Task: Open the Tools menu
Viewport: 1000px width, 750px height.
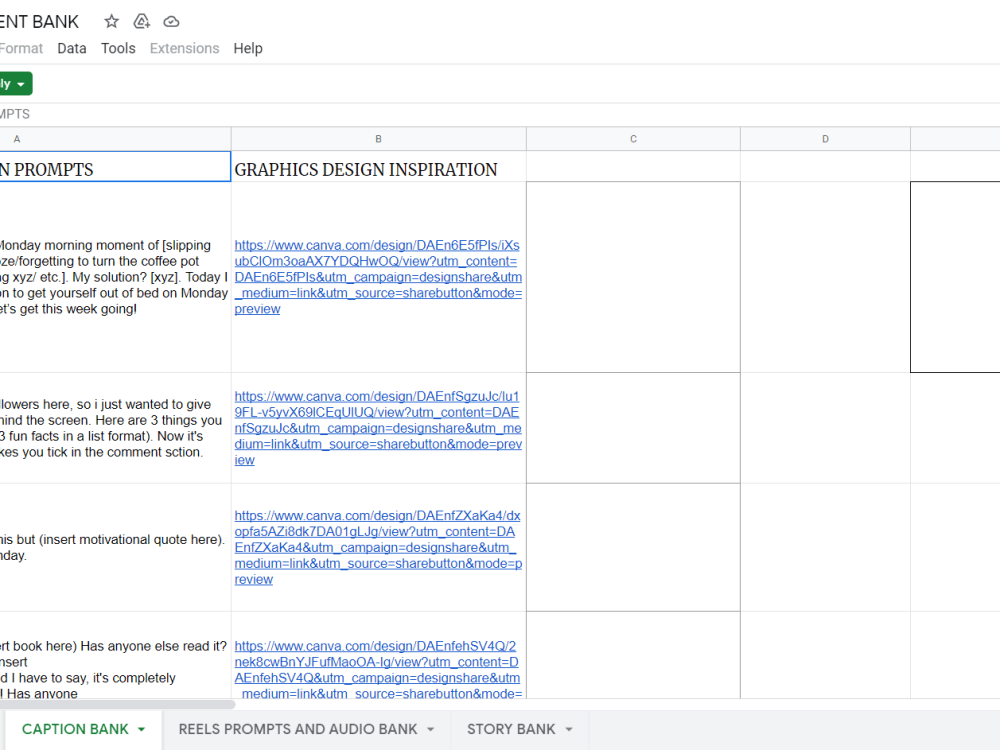Action: [x=118, y=48]
